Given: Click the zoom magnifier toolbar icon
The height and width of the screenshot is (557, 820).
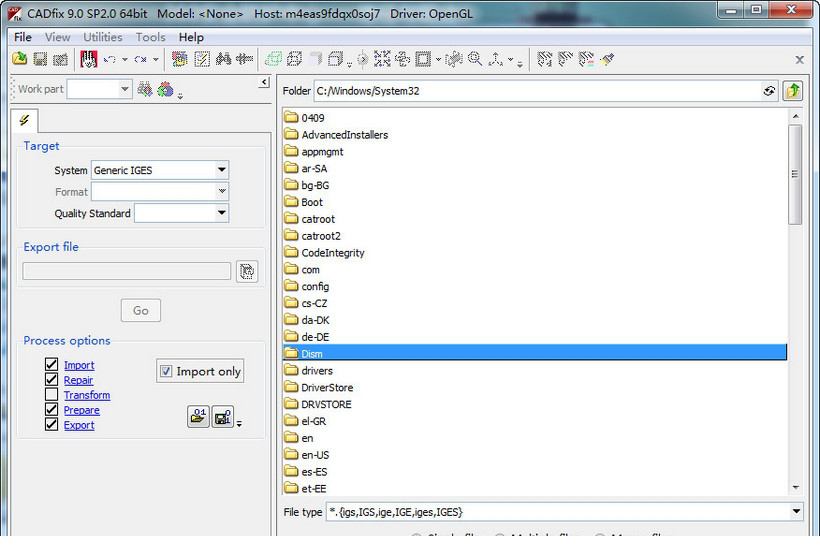Looking at the screenshot, I should (475, 59).
